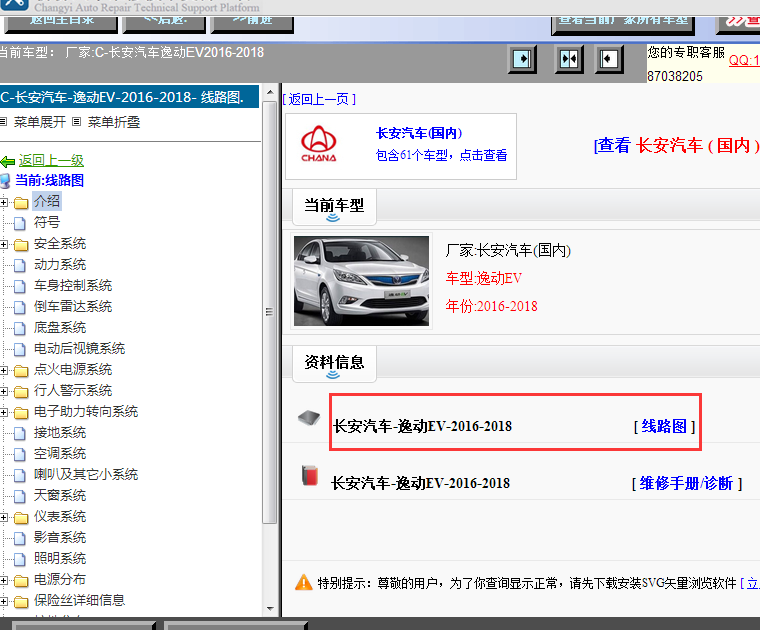Click the 返回主目录 button
The height and width of the screenshot is (630, 760).
pos(61,24)
